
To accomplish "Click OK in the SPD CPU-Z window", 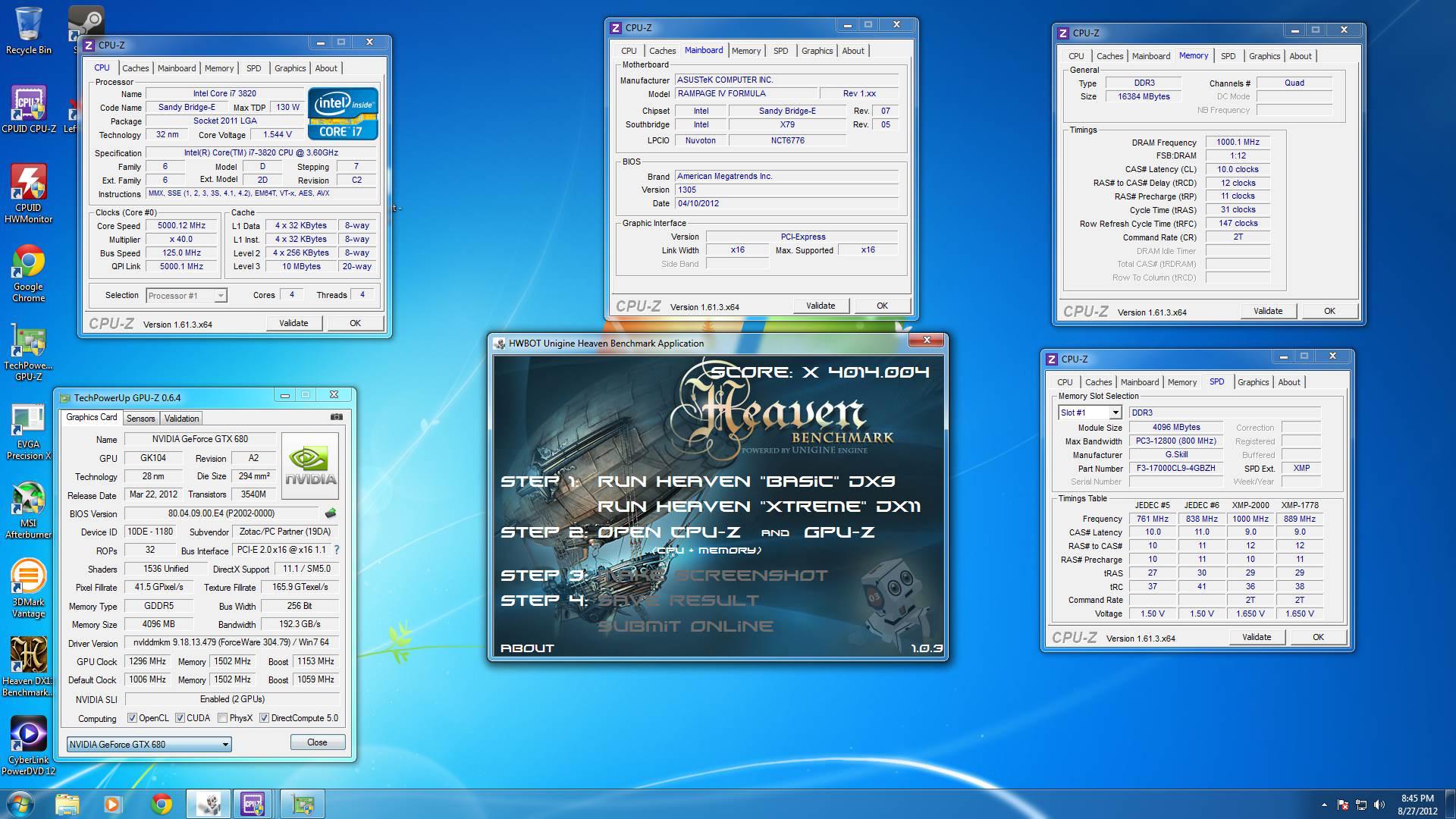I will (1318, 637).
